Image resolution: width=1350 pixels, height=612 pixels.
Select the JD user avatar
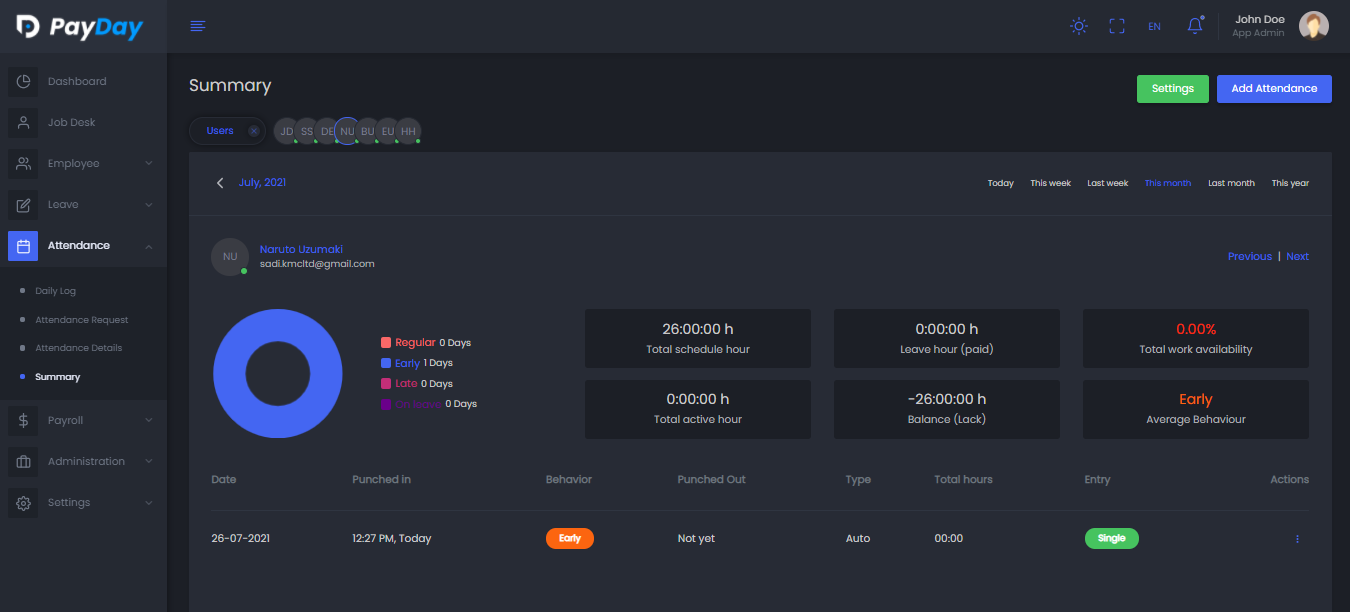pos(287,131)
